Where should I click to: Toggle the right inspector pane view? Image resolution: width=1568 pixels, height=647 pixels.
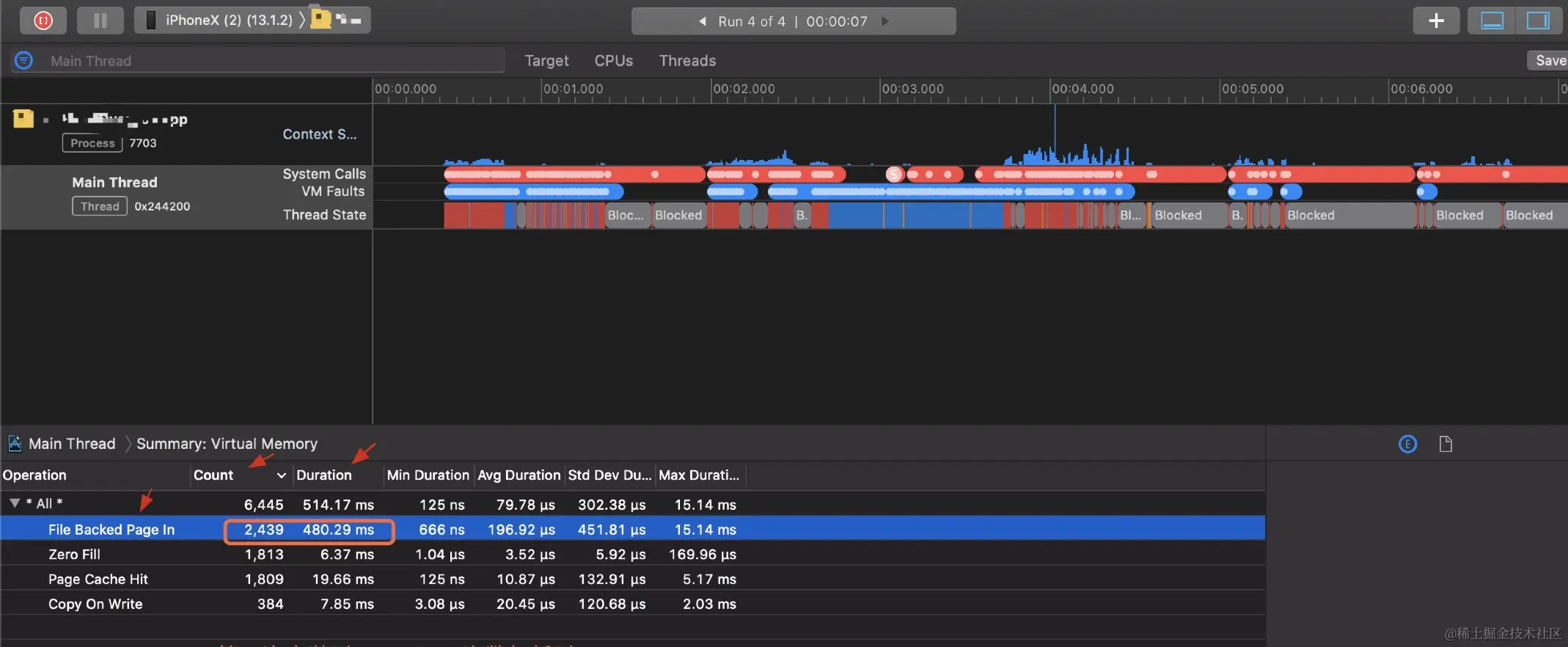(1538, 21)
